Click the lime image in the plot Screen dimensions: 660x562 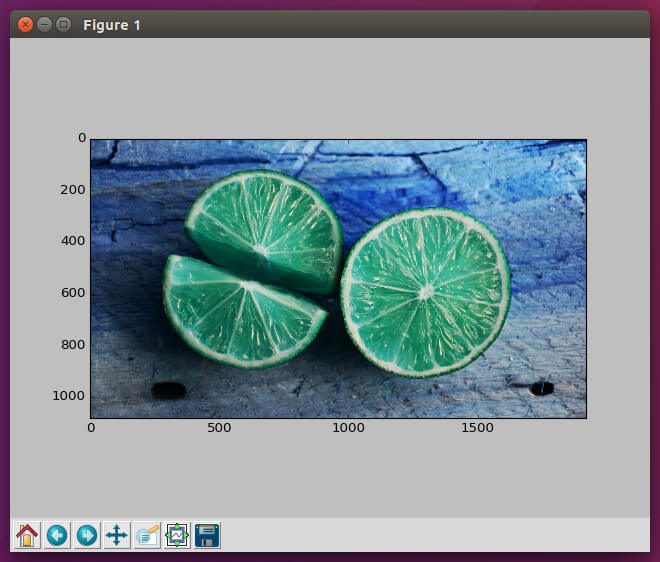click(x=338, y=279)
